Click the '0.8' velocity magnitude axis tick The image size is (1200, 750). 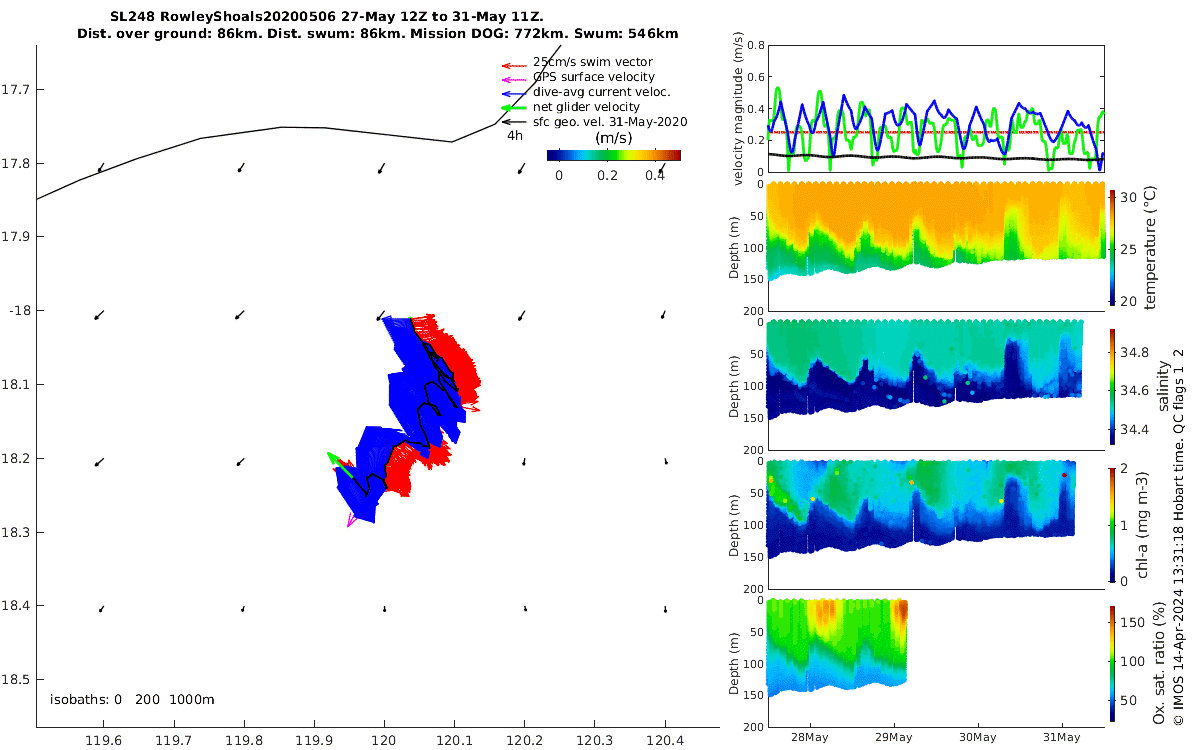point(754,46)
